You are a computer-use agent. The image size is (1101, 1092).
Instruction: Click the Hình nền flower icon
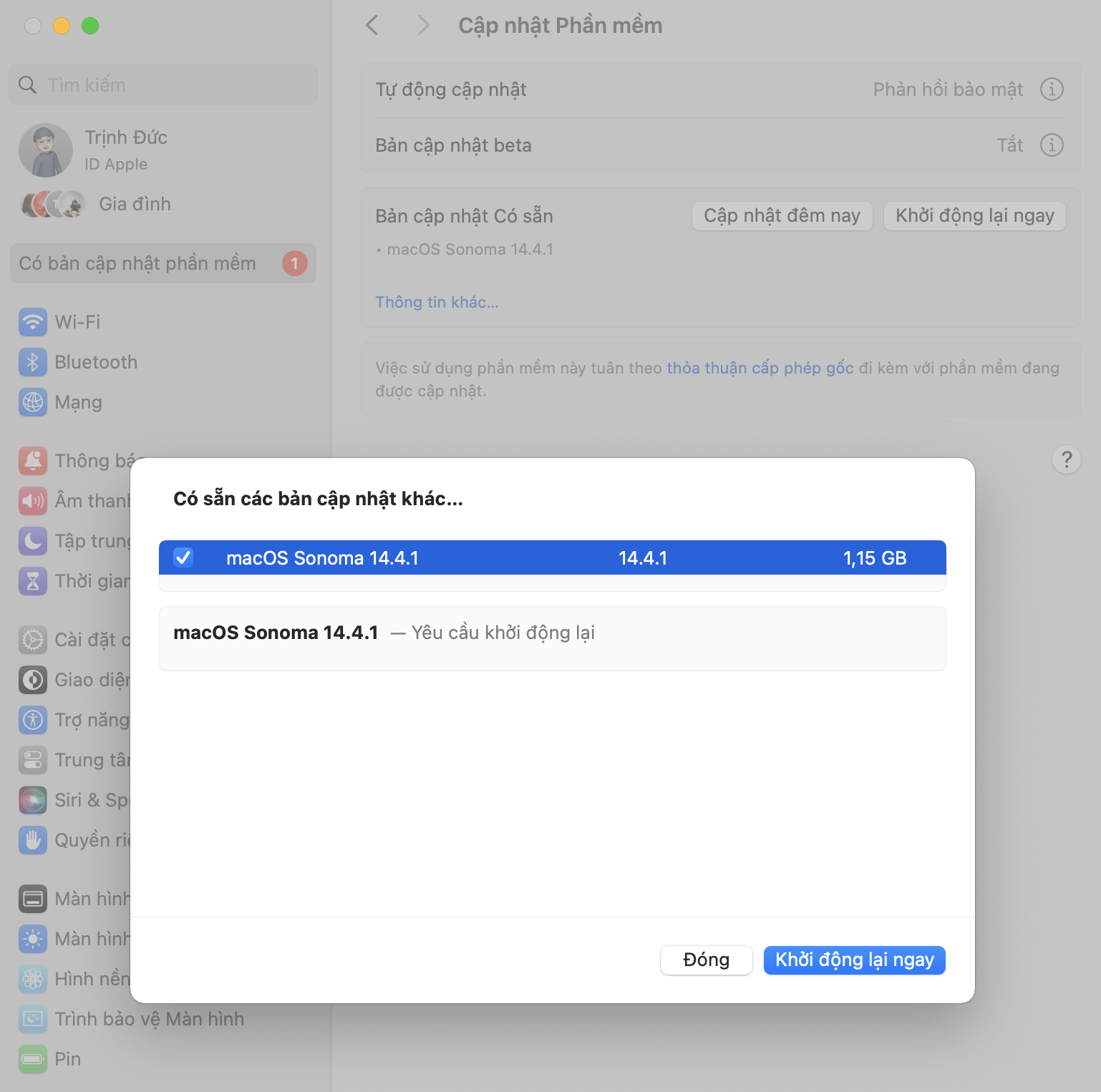click(x=33, y=979)
